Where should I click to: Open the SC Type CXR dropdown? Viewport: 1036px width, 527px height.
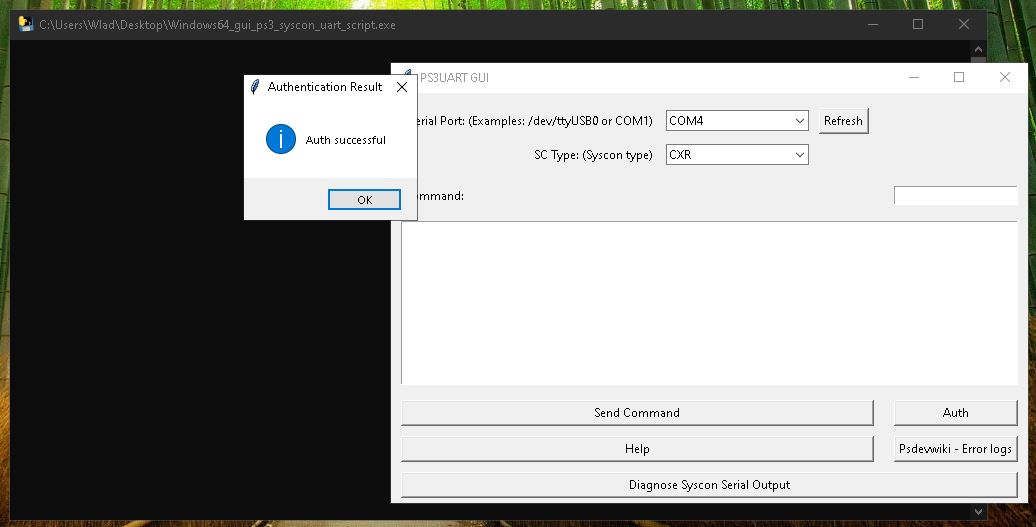coord(737,155)
